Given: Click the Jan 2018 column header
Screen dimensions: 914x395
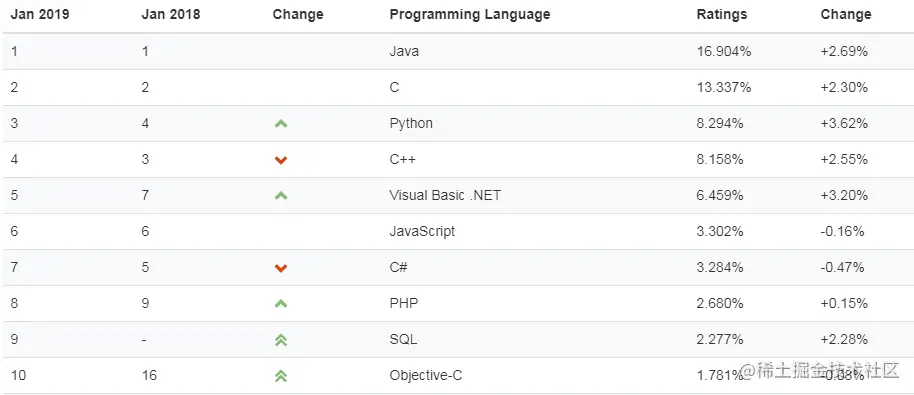Looking at the screenshot, I should (171, 15).
